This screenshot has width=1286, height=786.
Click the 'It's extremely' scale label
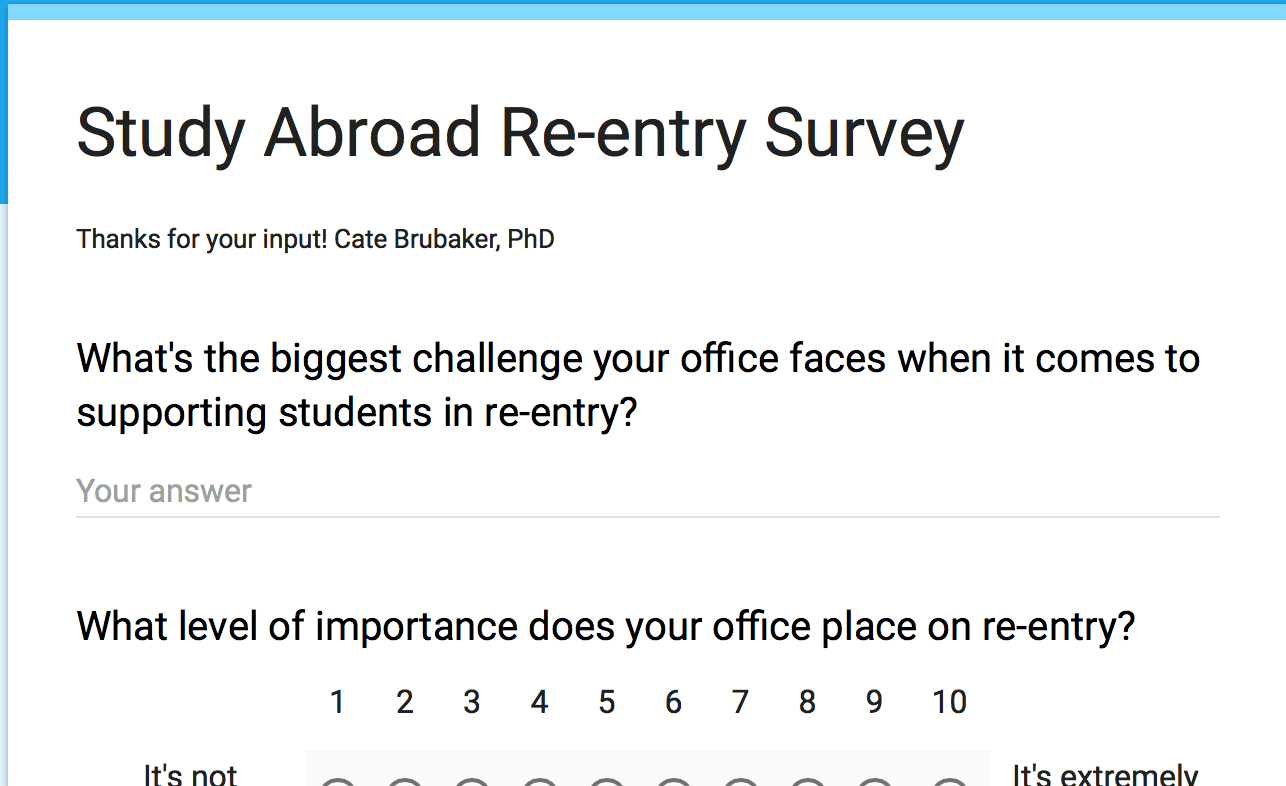tap(1105, 774)
